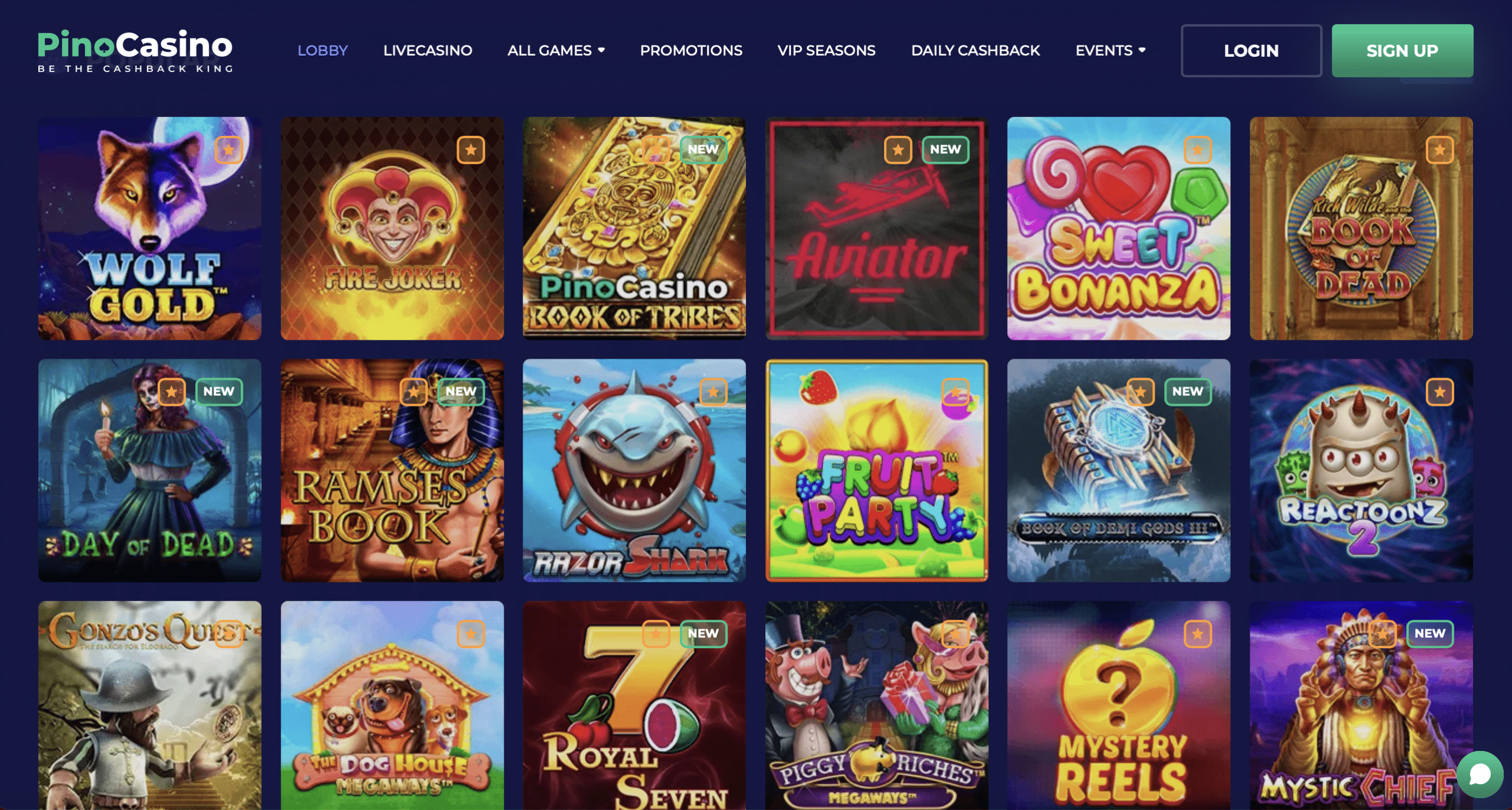Launch Fruit Party game tile
Viewport: 1512px width, 810px height.
pos(876,470)
